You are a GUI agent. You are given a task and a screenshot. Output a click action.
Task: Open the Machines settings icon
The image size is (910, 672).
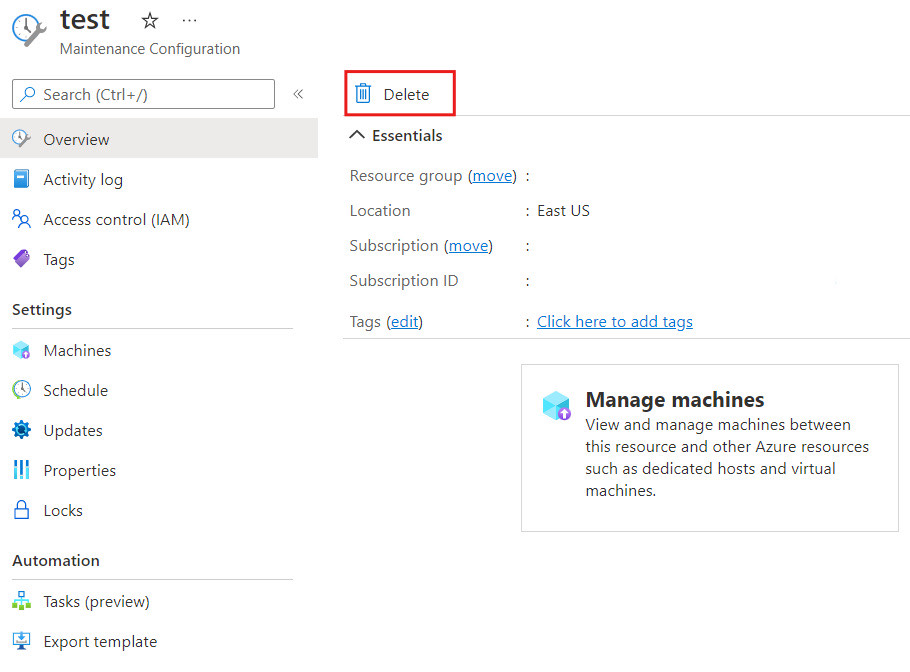tap(22, 350)
